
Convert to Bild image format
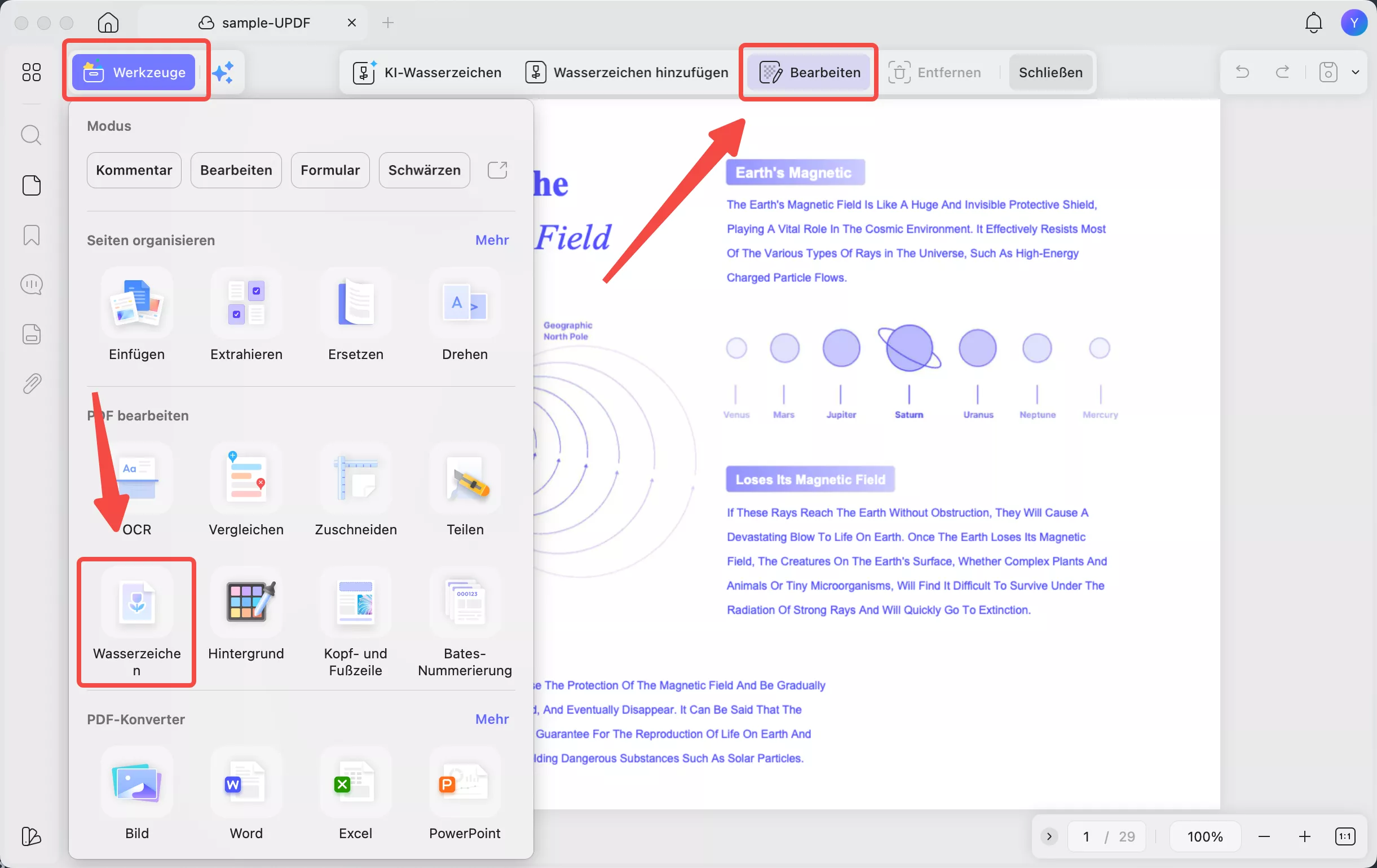136,794
